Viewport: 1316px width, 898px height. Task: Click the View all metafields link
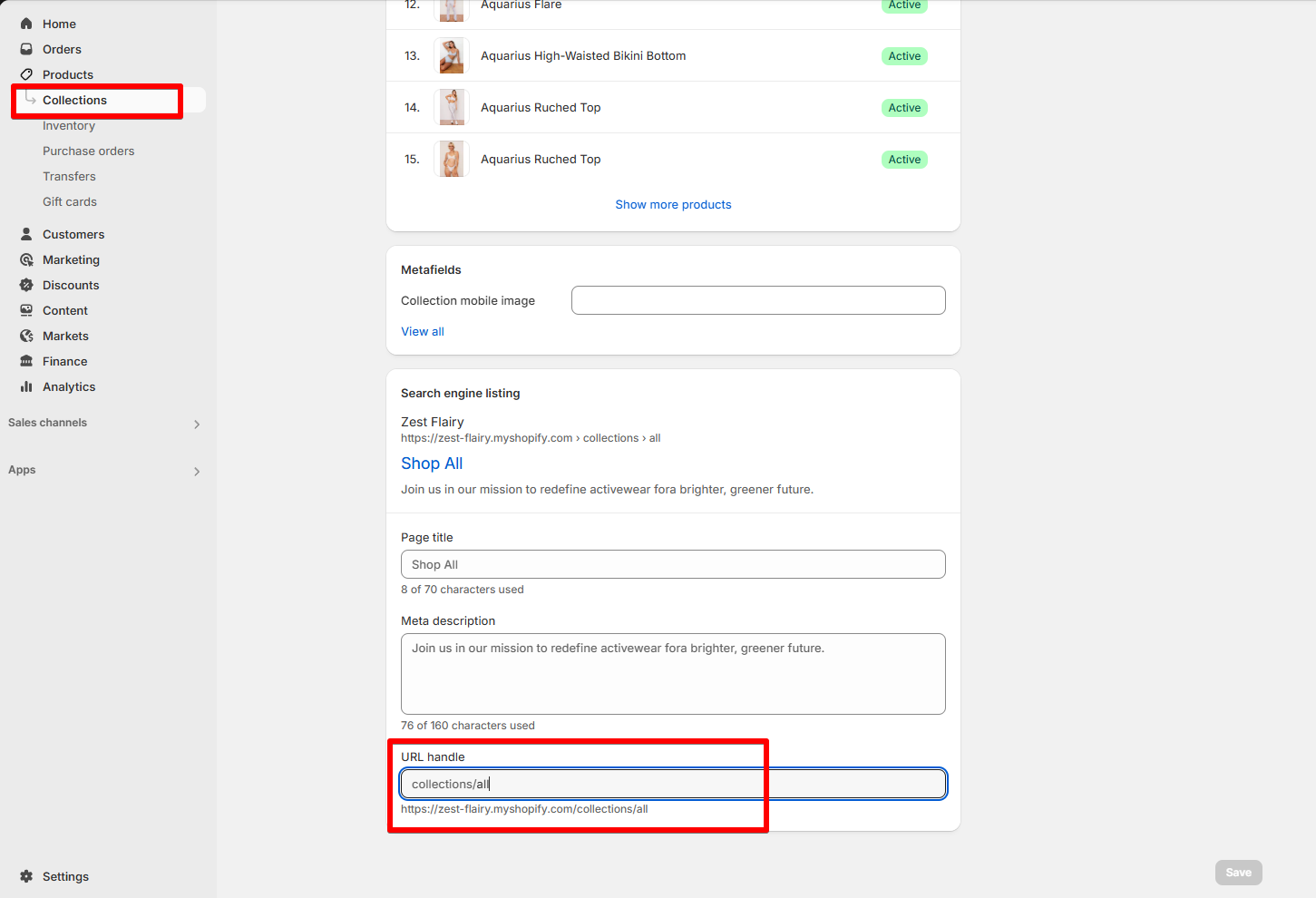point(423,331)
